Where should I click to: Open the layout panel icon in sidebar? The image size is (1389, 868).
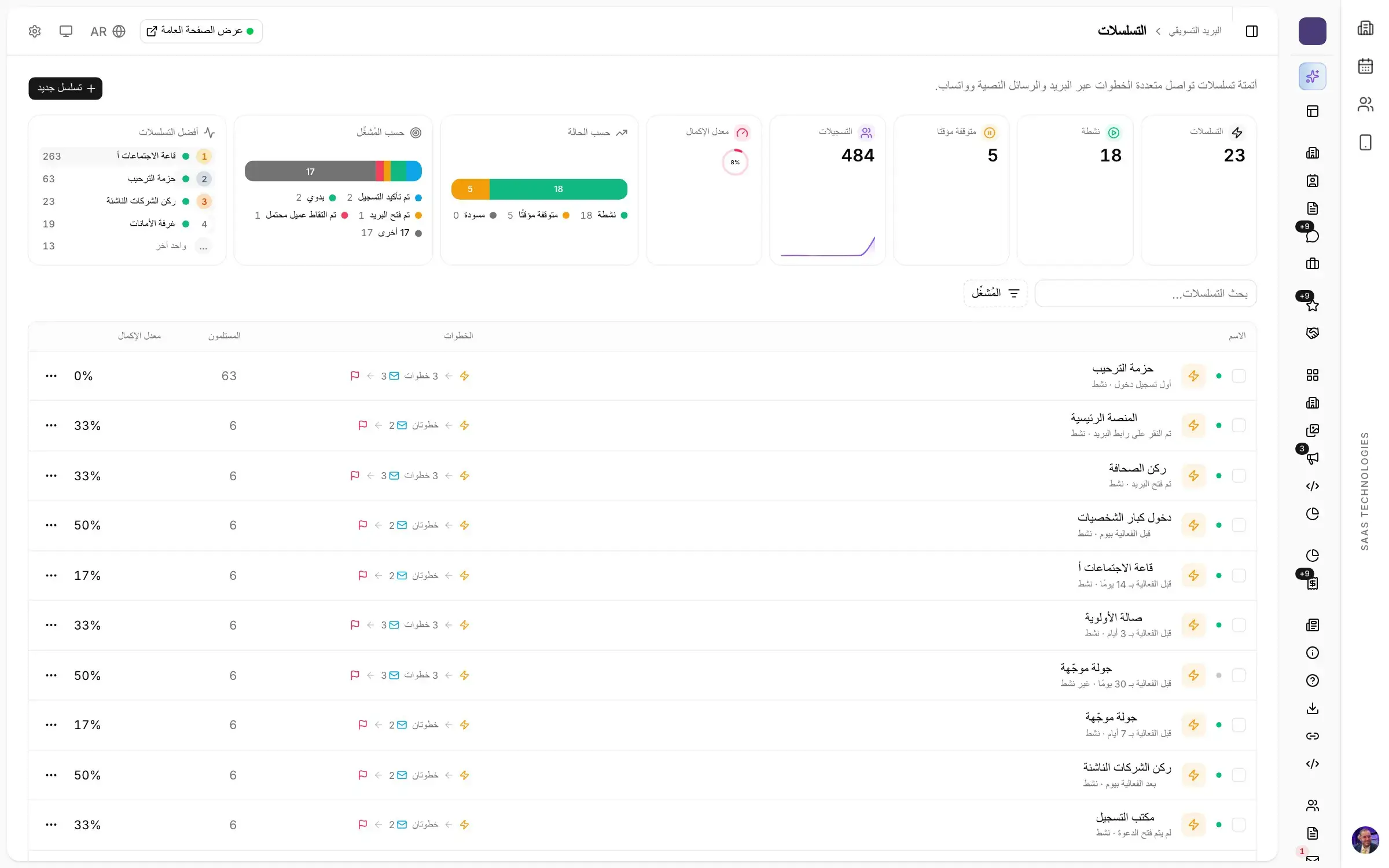tap(1312, 111)
